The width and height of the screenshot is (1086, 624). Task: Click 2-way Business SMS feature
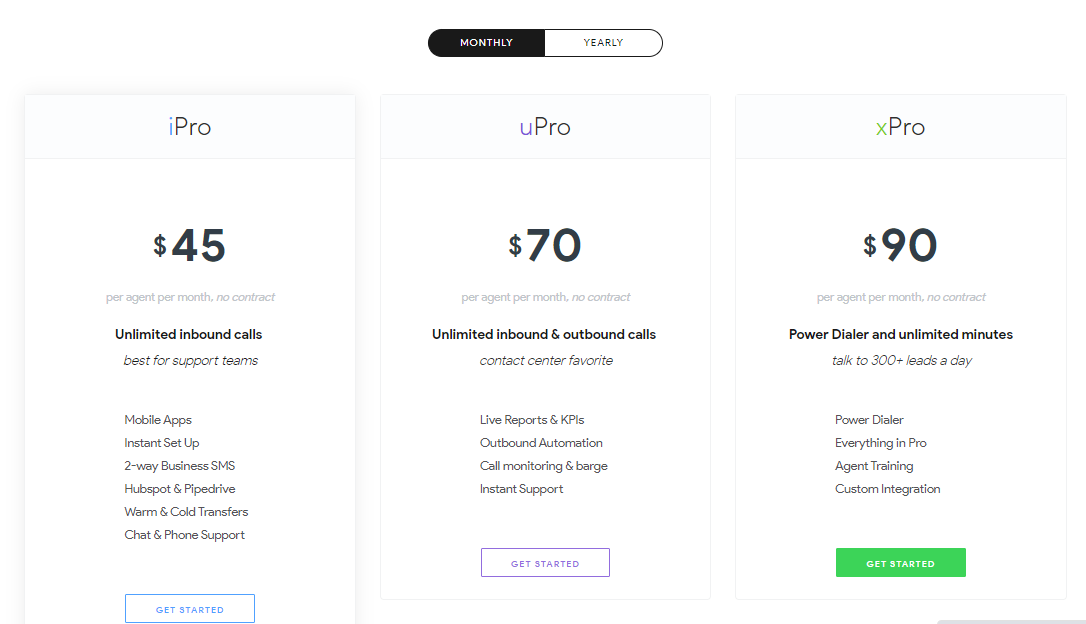[180, 466]
